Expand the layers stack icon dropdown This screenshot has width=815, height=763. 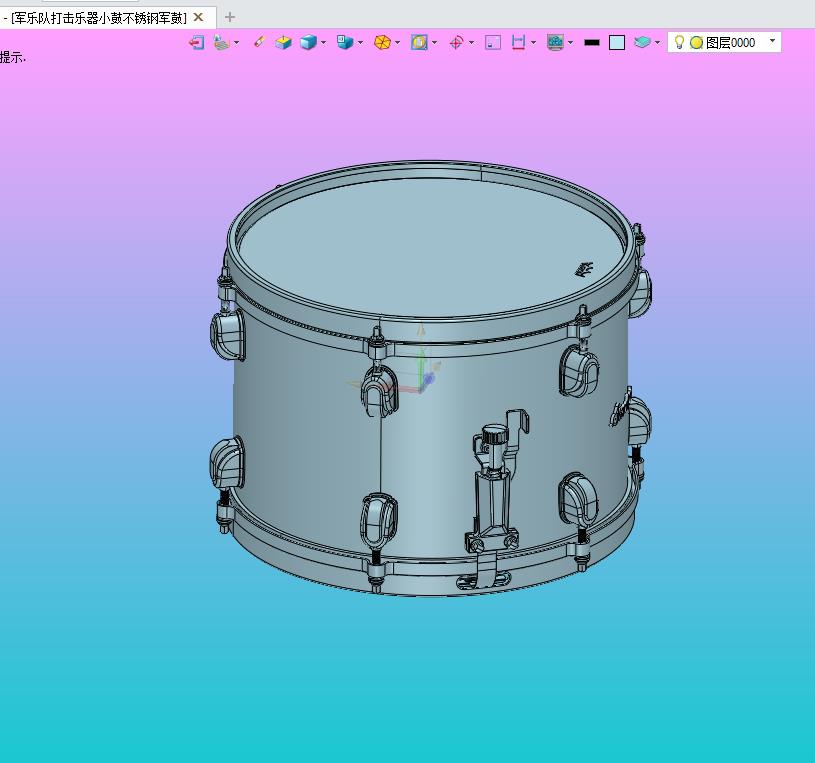(x=658, y=42)
